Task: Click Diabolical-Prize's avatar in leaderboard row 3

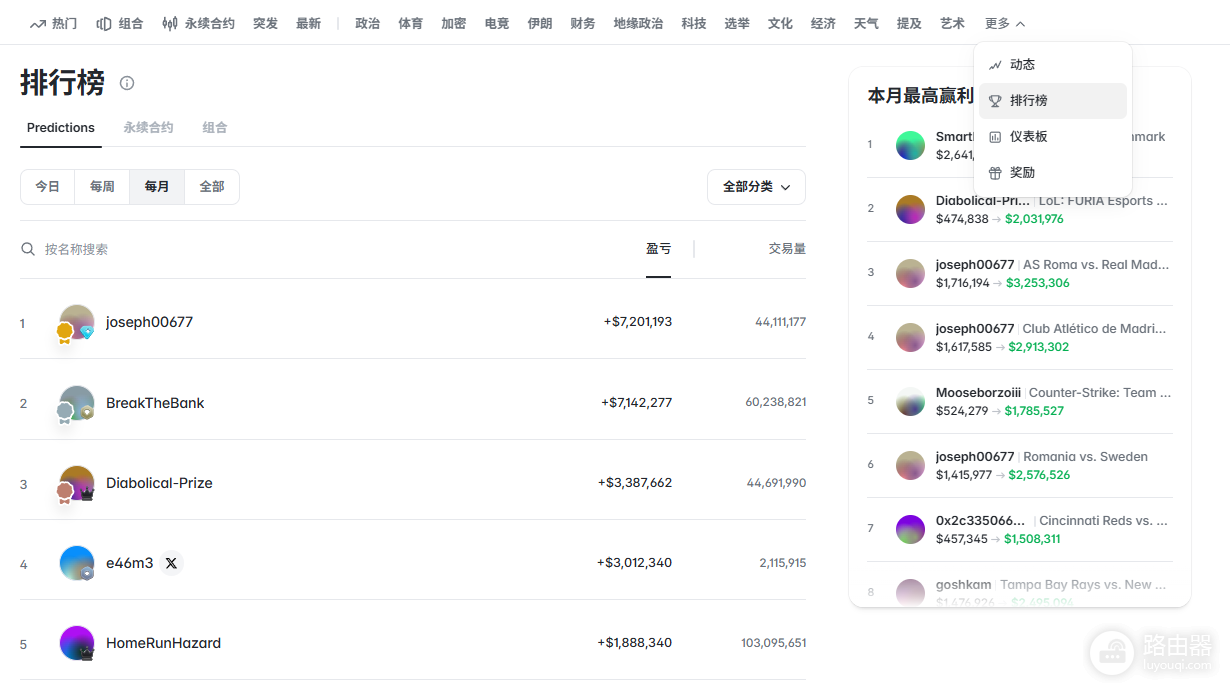Action: click(x=77, y=483)
